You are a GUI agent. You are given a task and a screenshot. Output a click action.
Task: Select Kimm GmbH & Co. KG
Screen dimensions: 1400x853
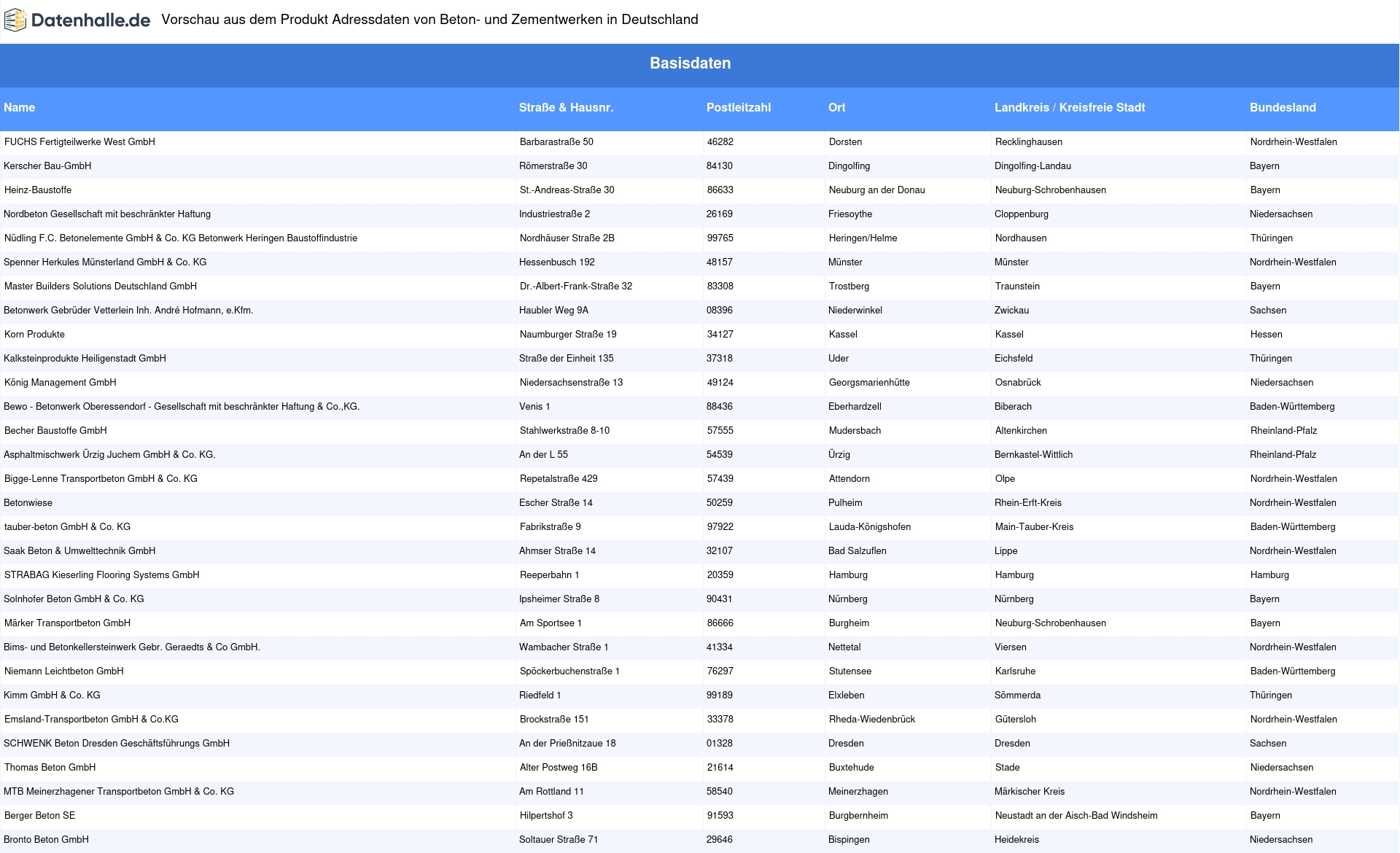52,696
